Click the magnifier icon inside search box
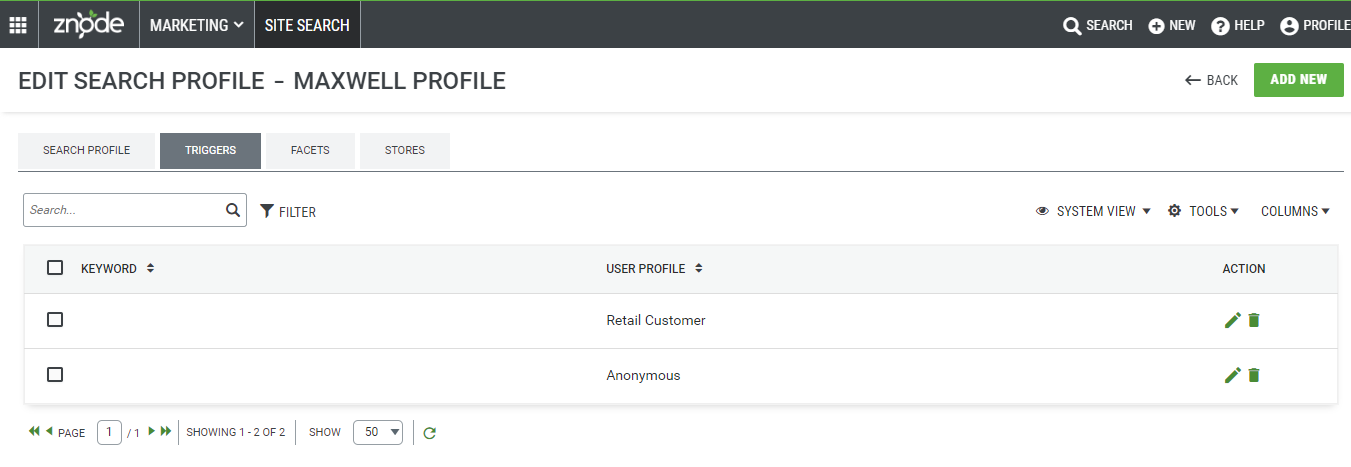1351x467 pixels. [x=233, y=210]
